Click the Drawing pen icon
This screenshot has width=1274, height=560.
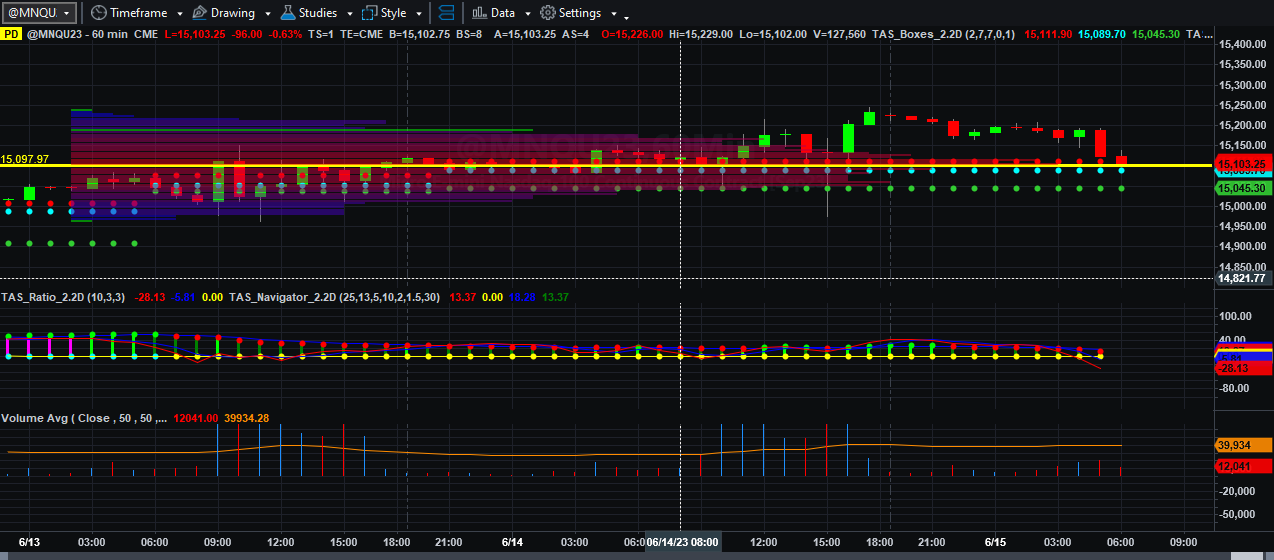[x=199, y=13]
